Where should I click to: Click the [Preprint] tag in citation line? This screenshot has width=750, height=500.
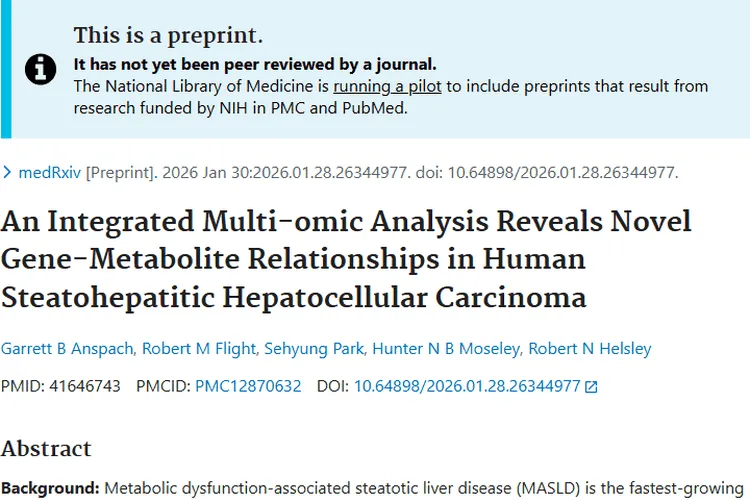click(x=121, y=172)
